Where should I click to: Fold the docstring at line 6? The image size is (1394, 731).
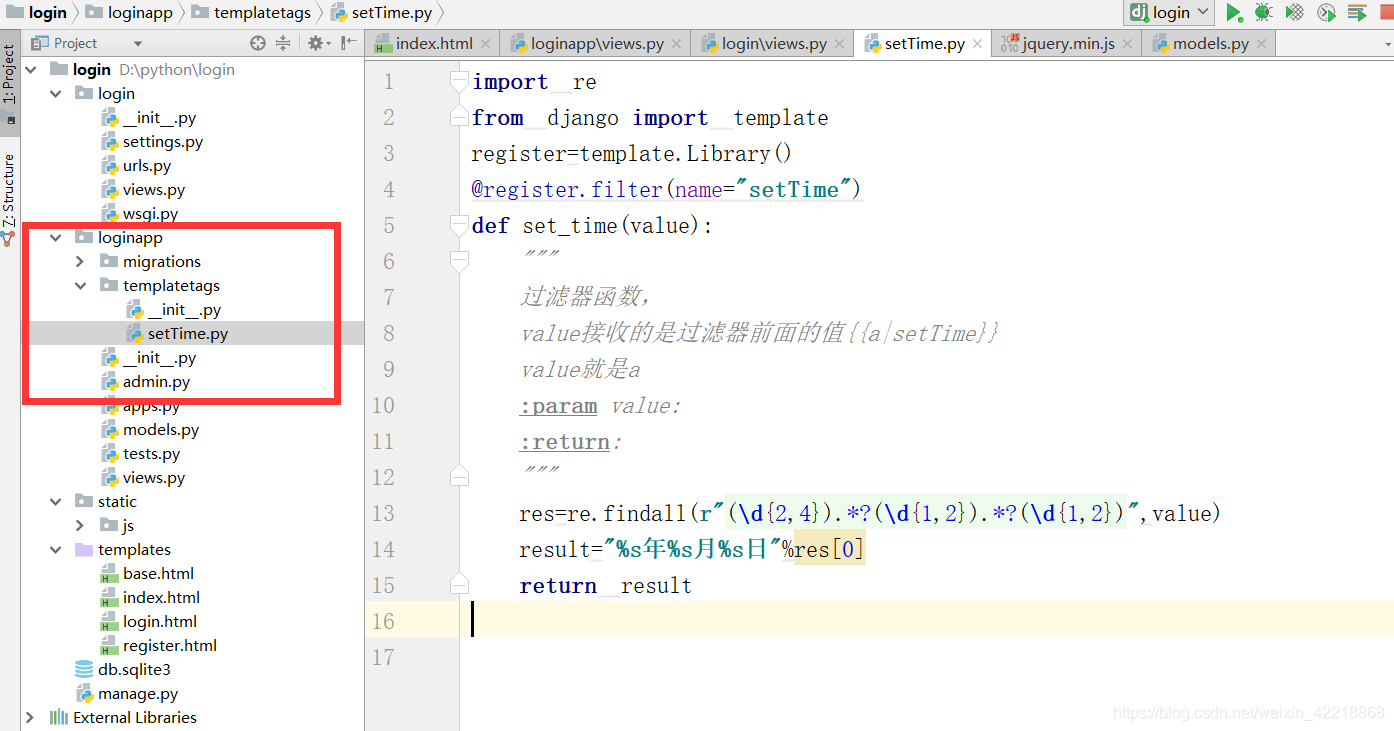coord(459,261)
